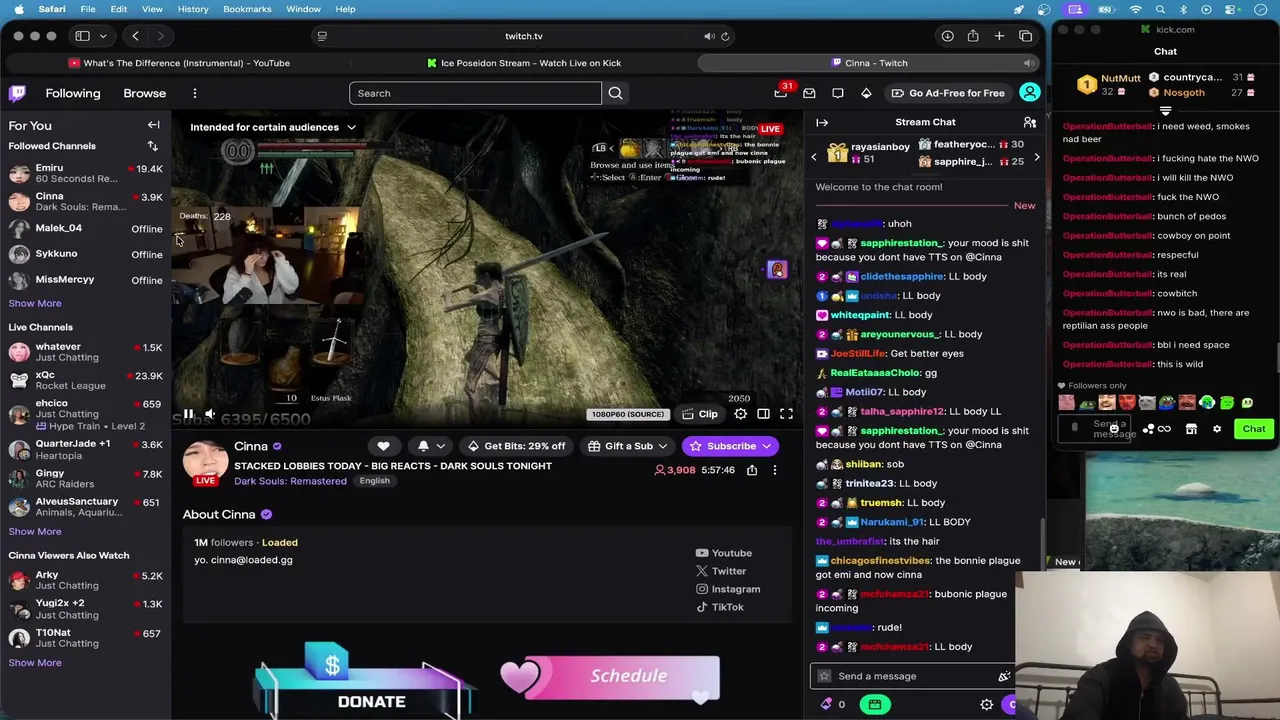The image size is (1280, 720).
Task: Sort followed channels with arrows icon
Action: [153, 146]
